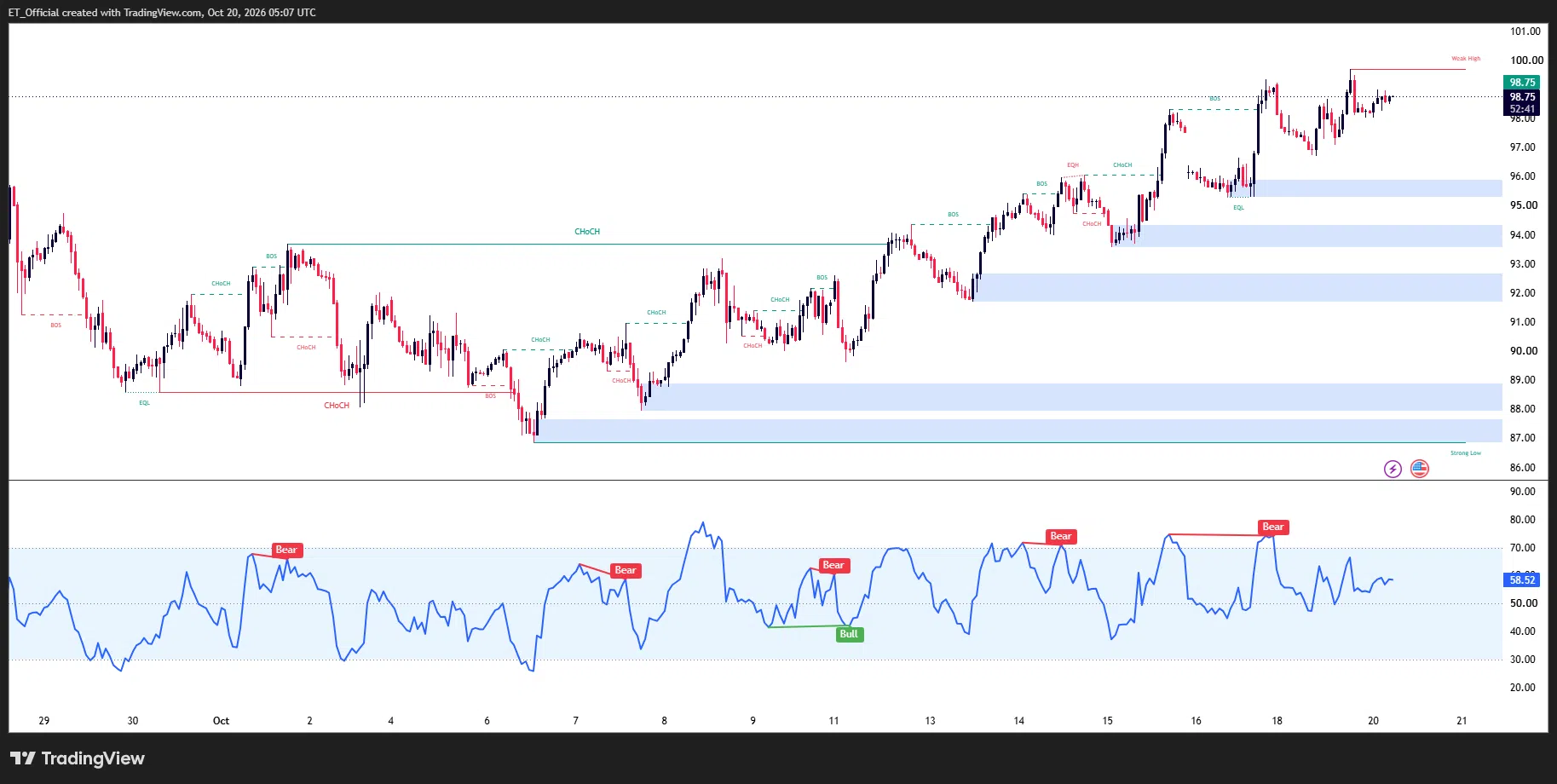This screenshot has height=784, width=1557.
Task: Click the leftmost Bear label near Oct
Action: point(287,550)
